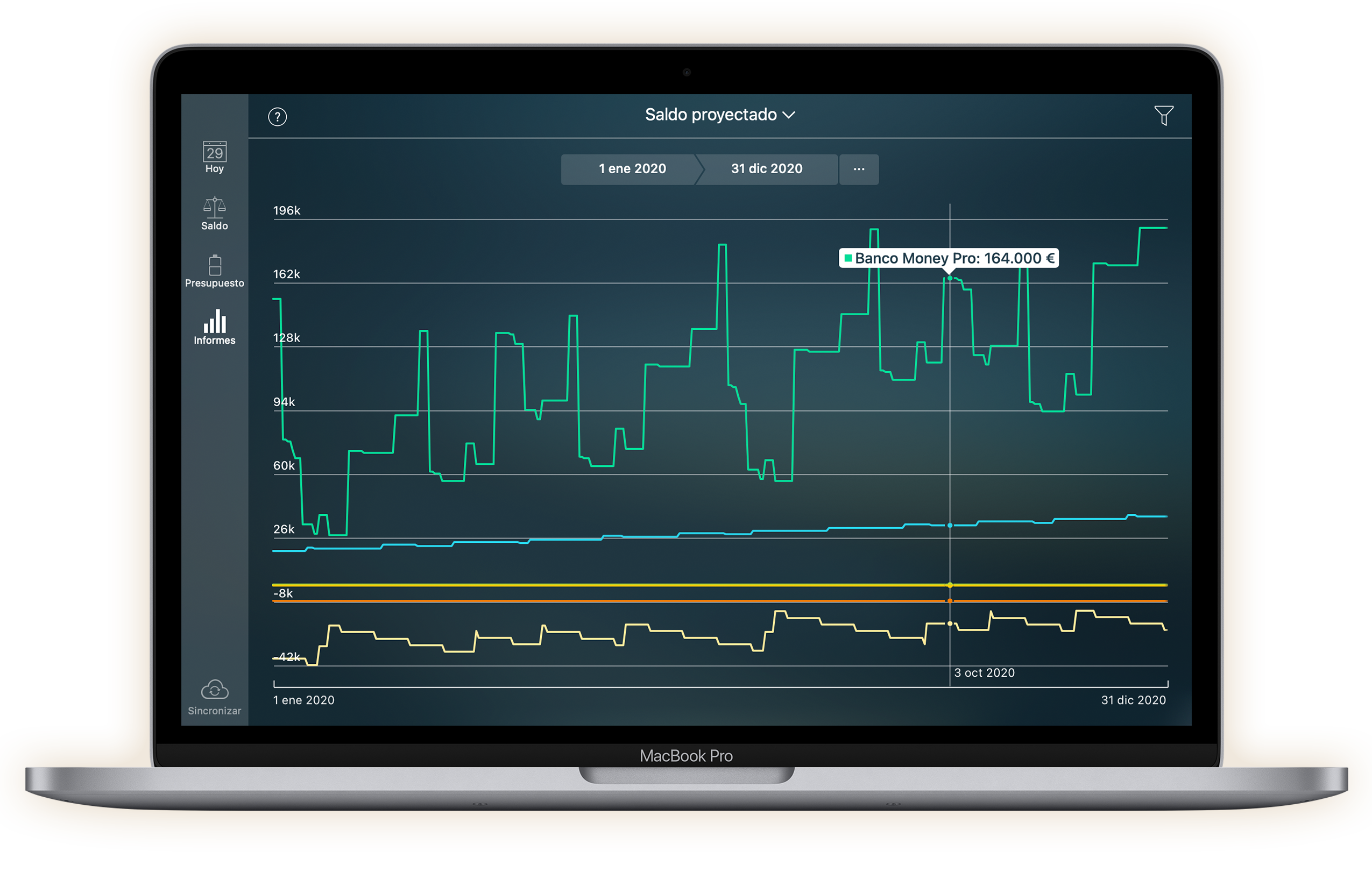Click the 26k axis label

(284, 529)
